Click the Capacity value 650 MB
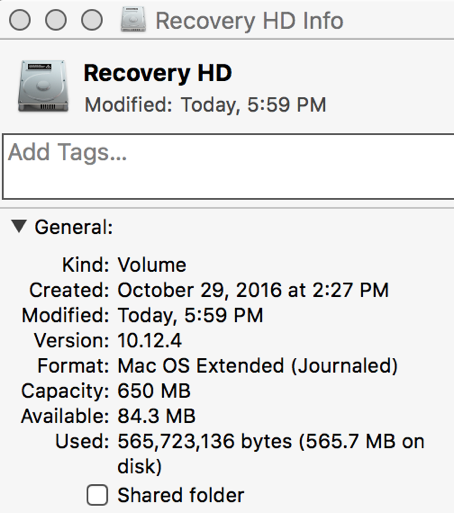 [154, 391]
